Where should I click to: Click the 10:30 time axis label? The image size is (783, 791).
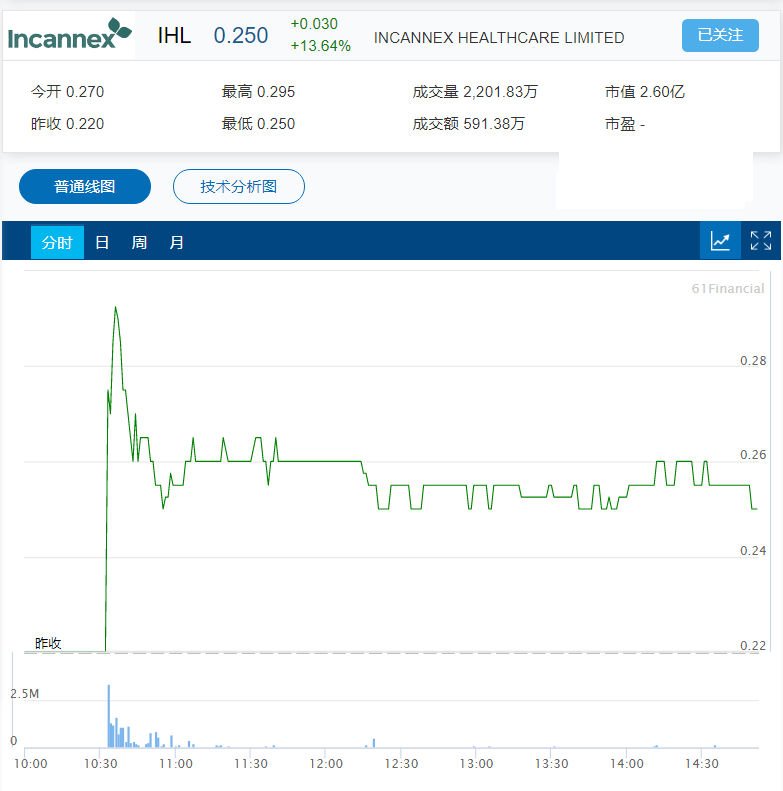click(x=100, y=764)
